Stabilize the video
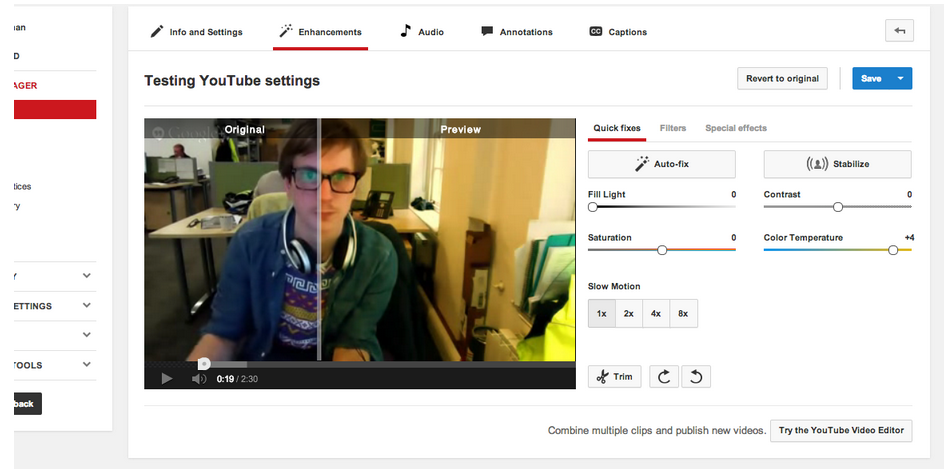Screen dimensions: 944x469 point(837,164)
